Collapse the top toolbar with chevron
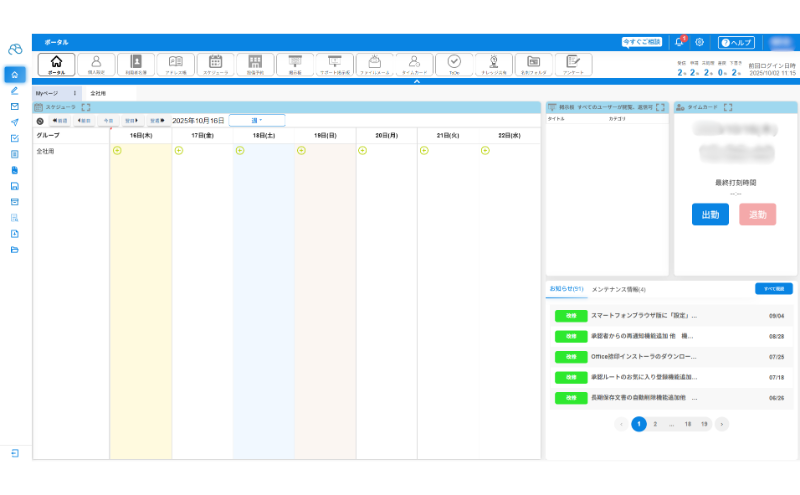This screenshot has width=800, height=495. (416, 82)
